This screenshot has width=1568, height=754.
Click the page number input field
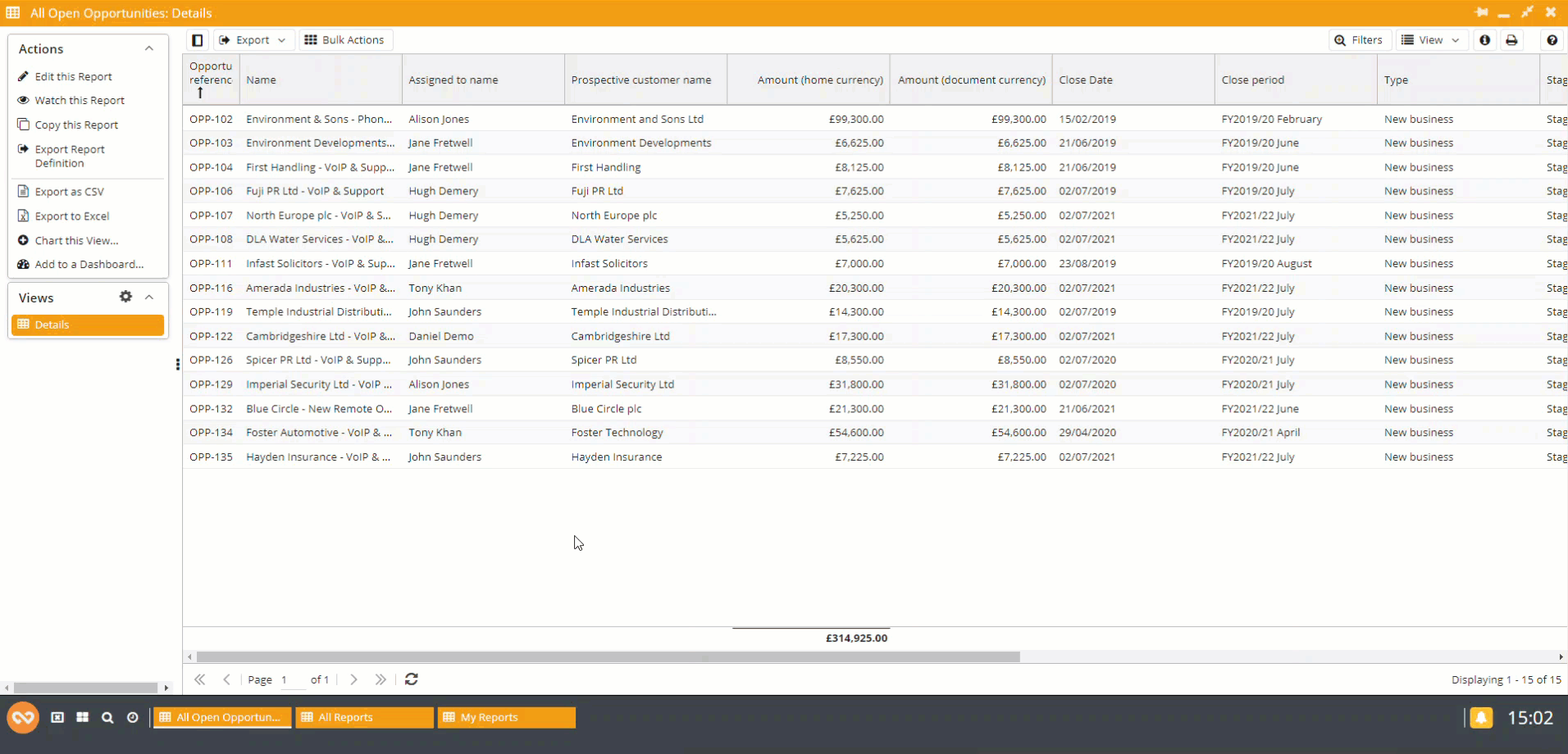[x=292, y=679]
